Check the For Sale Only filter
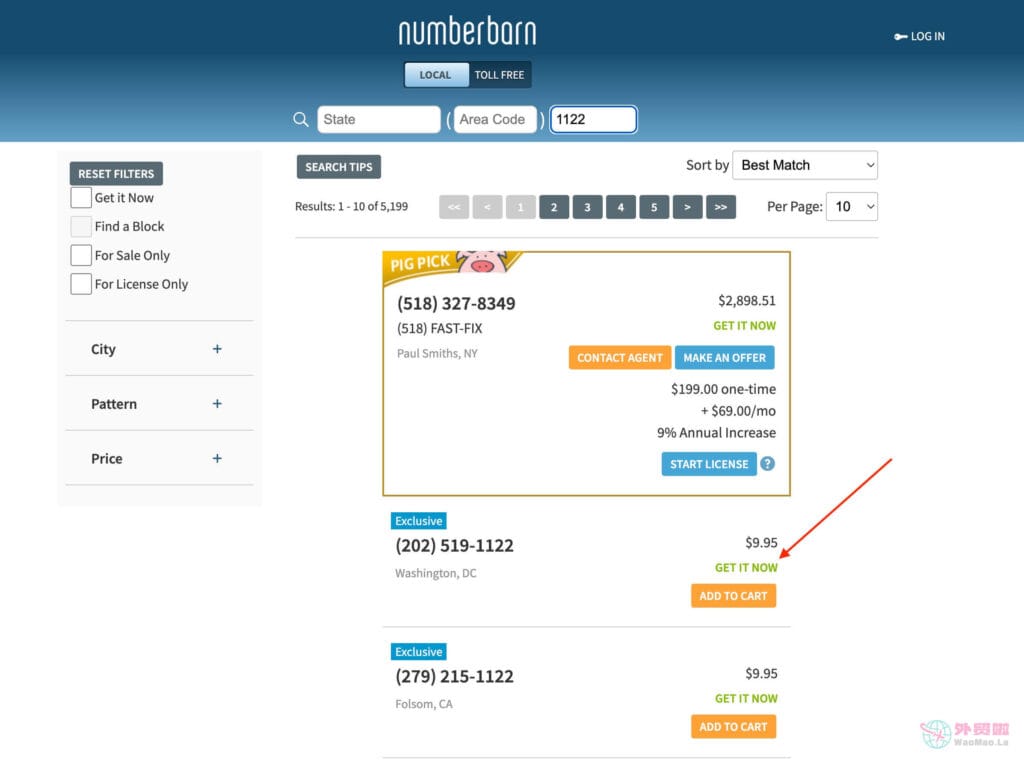 pyautogui.click(x=81, y=255)
